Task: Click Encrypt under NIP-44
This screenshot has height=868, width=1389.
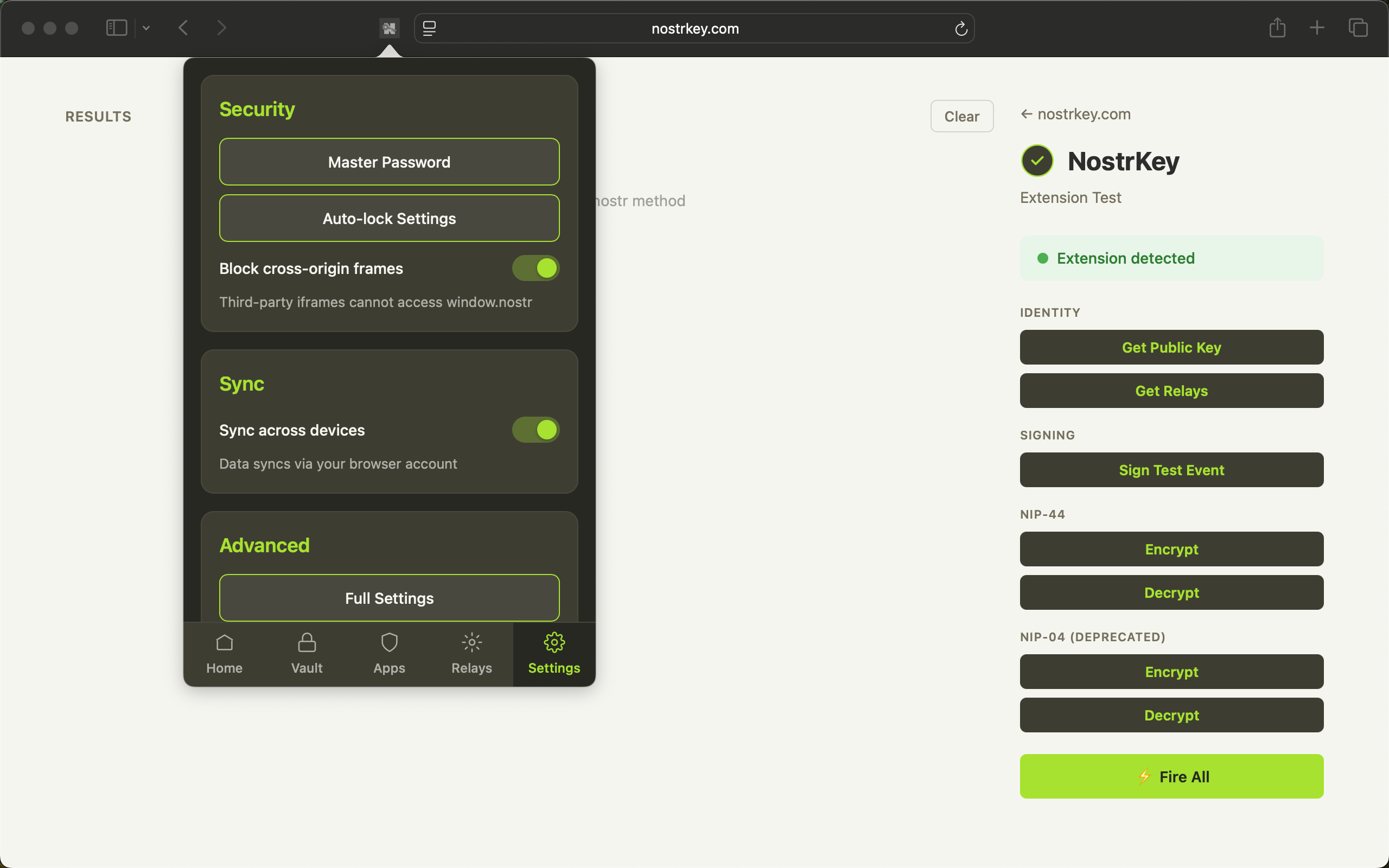Action: coord(1171,550)
